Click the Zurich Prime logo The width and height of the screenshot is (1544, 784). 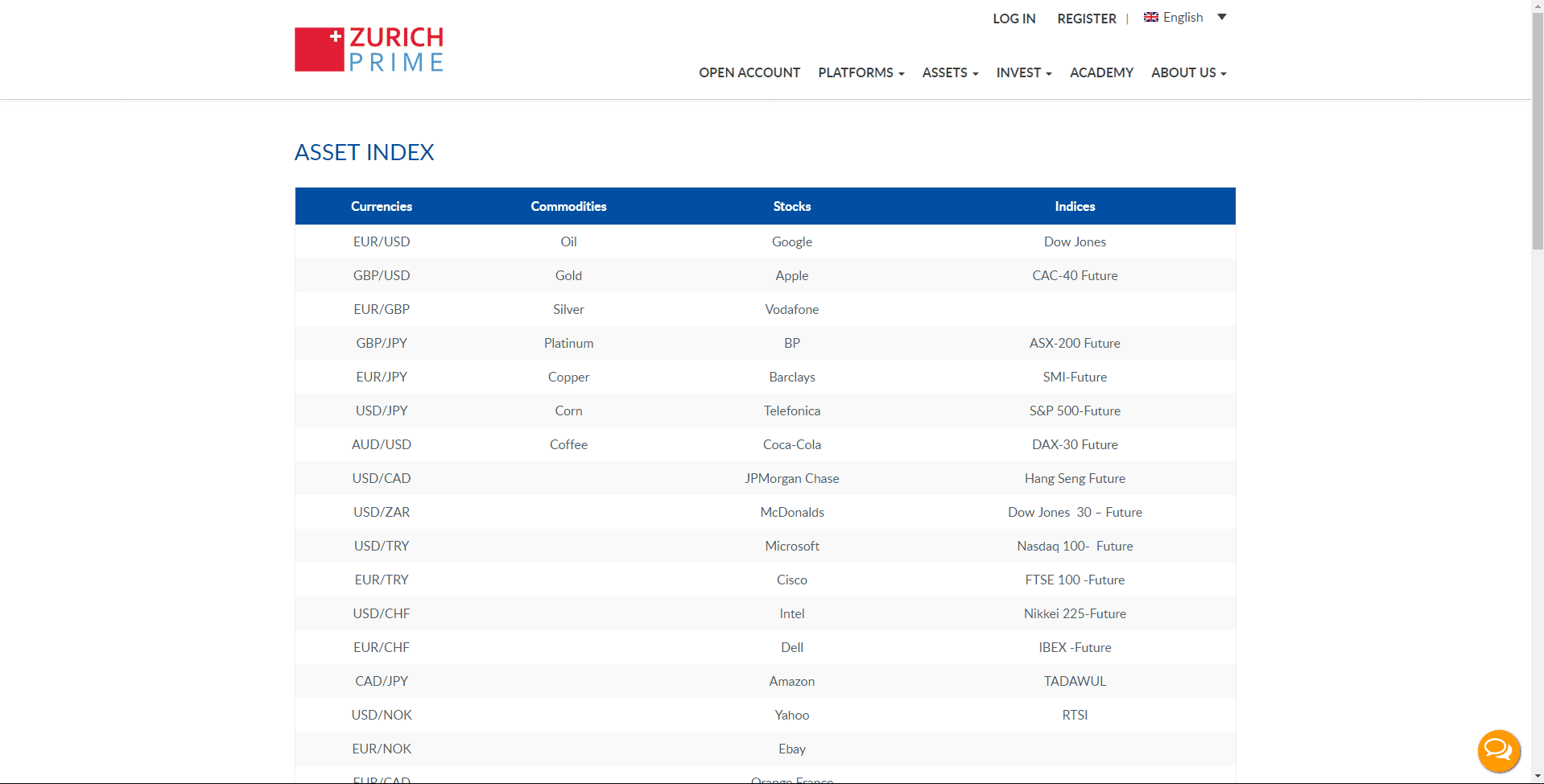tap(368, 48)
